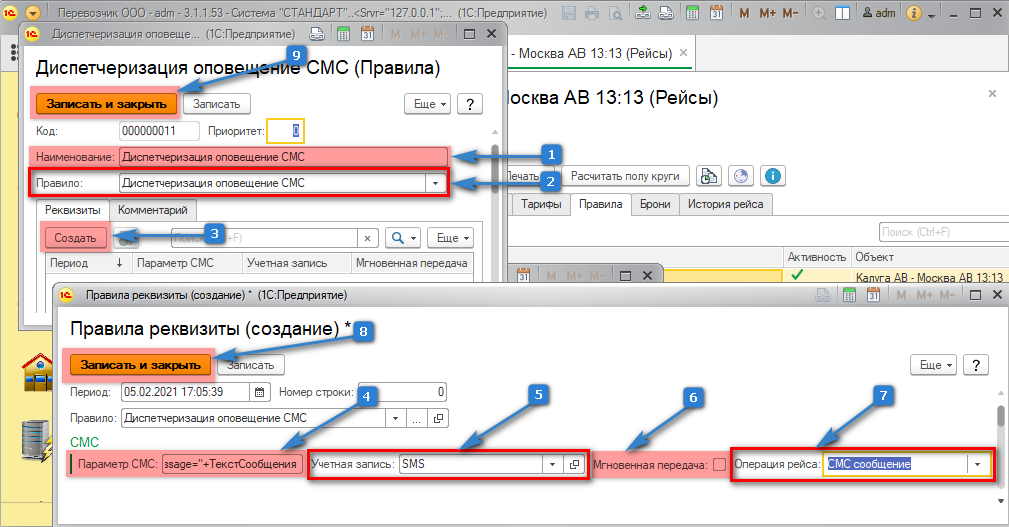
Task: Click into the Приоритет input field
Action: pyautogui.click(x=284, y=131)
